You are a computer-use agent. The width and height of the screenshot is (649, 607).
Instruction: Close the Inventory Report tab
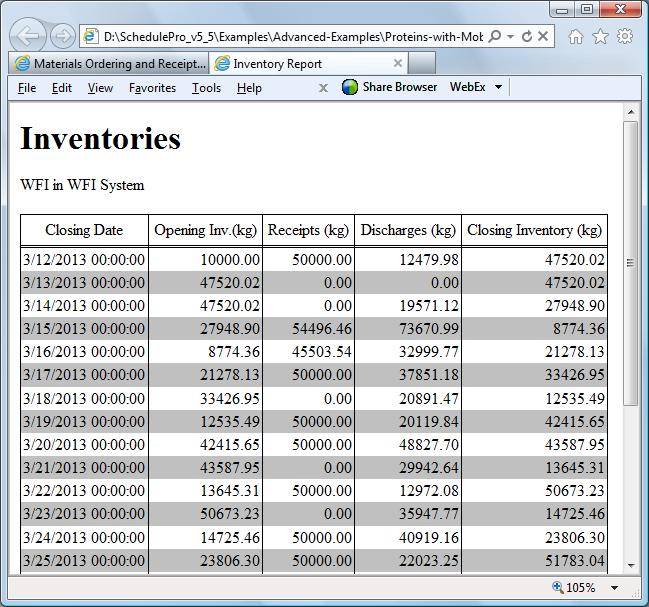tap(397, 63)
